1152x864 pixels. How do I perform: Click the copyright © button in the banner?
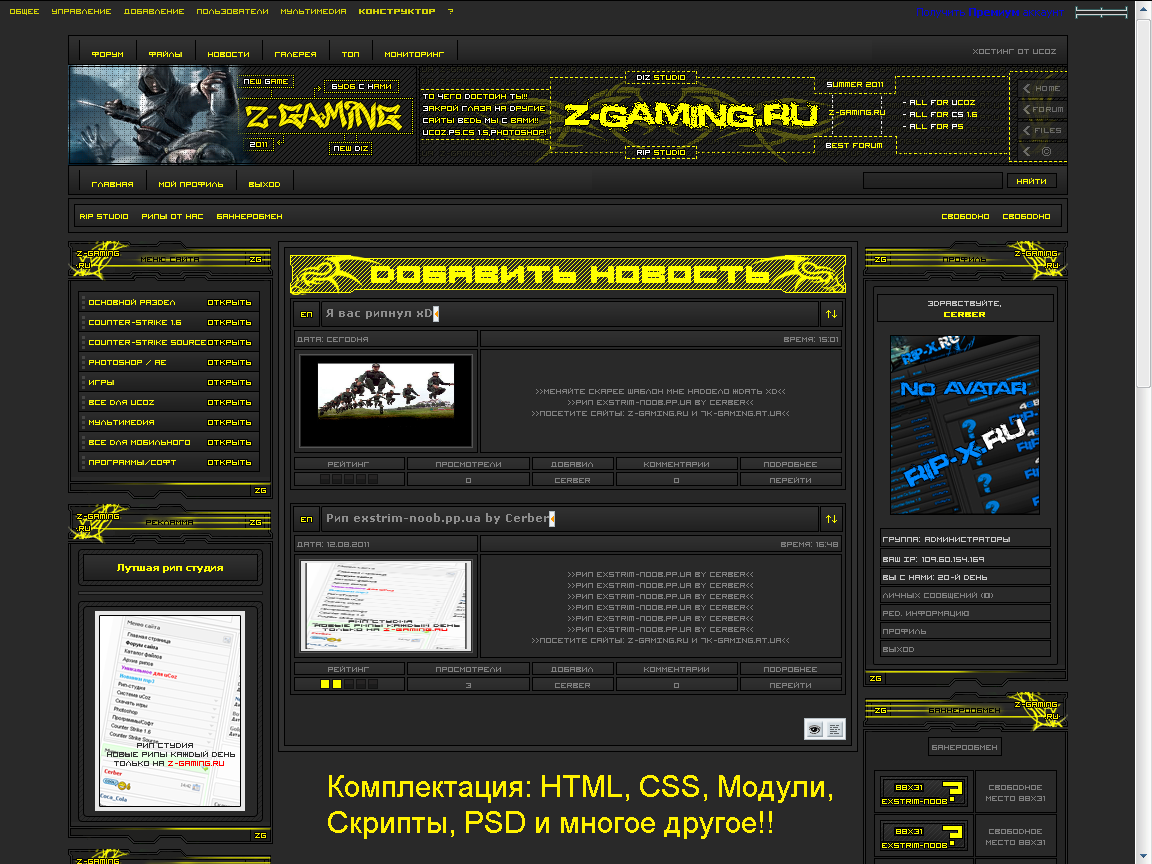1041,151
